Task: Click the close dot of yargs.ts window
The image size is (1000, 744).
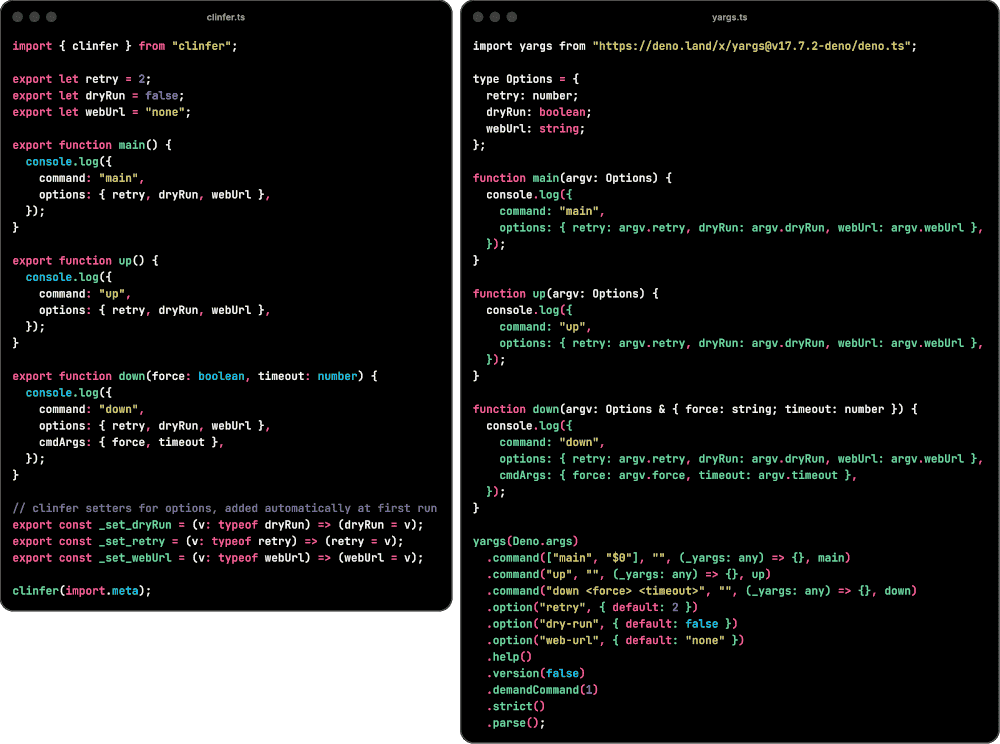Action: [478, 17]
